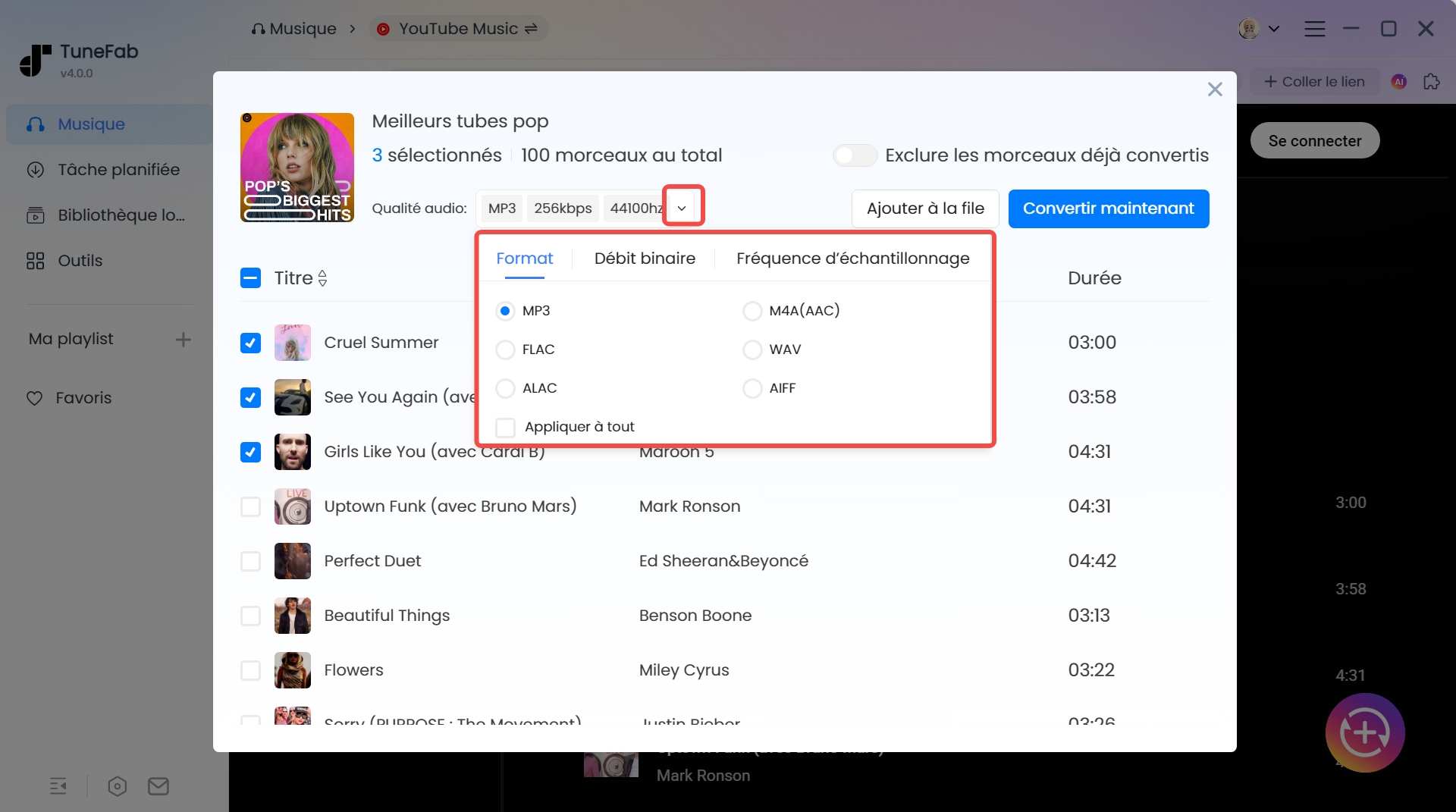Open the Musique section in the sidebar
1456x812 pixels.
tap(90, 124)
